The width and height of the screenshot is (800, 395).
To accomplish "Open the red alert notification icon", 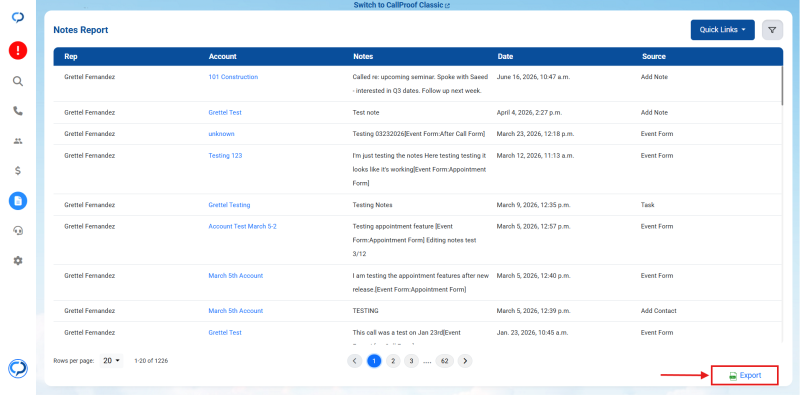I will point(18,50).
